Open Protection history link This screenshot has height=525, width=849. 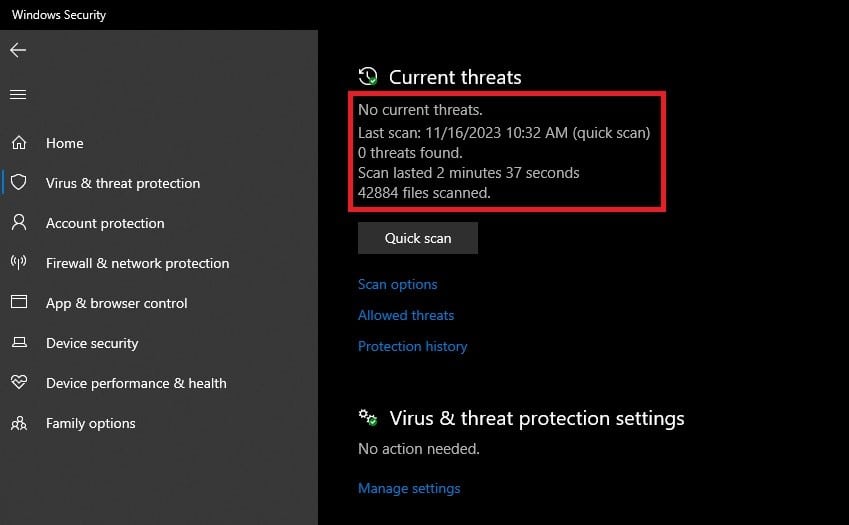coord(413,346)
